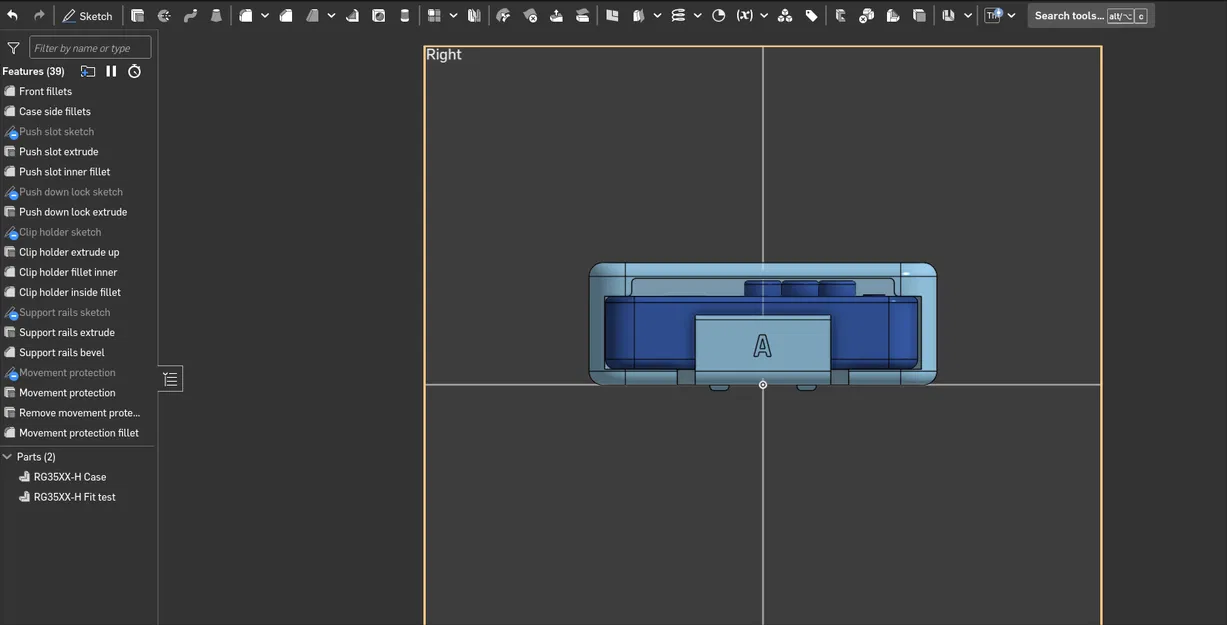Click the Filter by name or type field
This screenshot has height=625, width=1227.
90,48
